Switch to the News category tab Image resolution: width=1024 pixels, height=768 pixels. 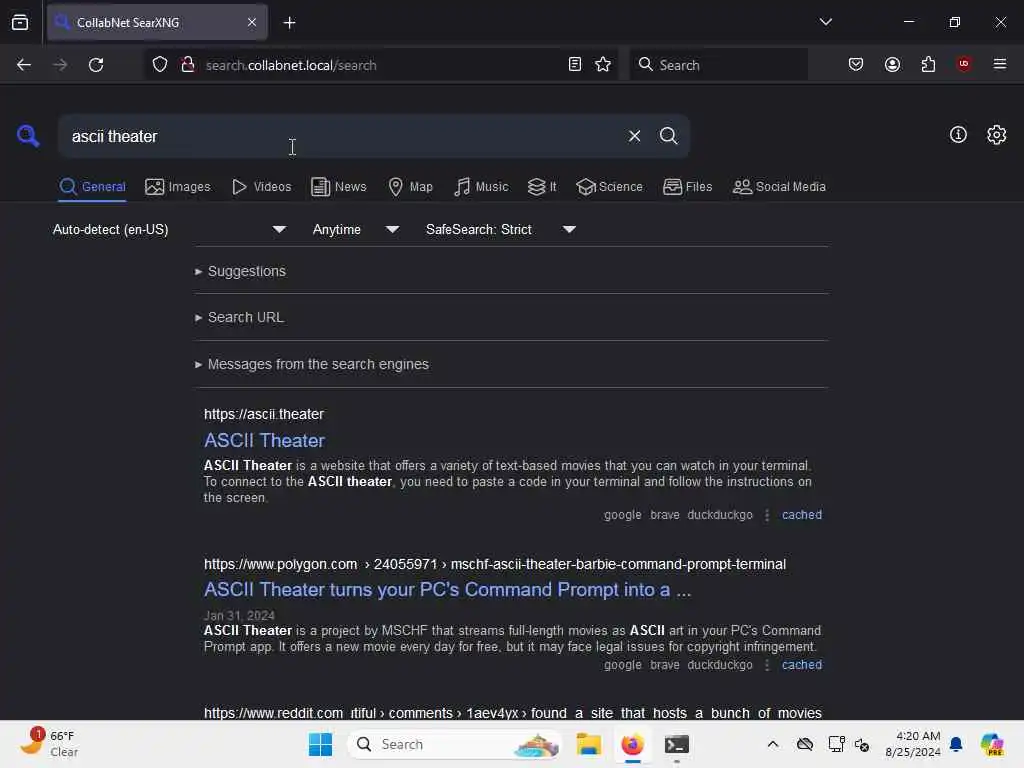pyautogui.click(x=338, y=187)
